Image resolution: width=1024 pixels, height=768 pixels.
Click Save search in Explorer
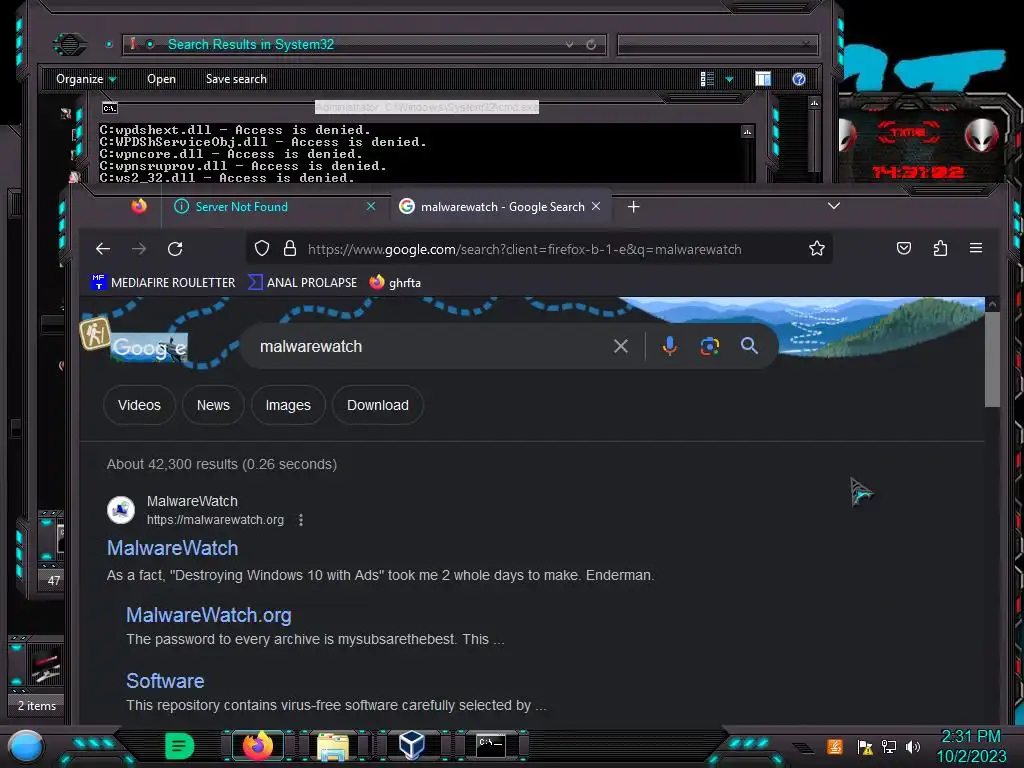point(236,79)
